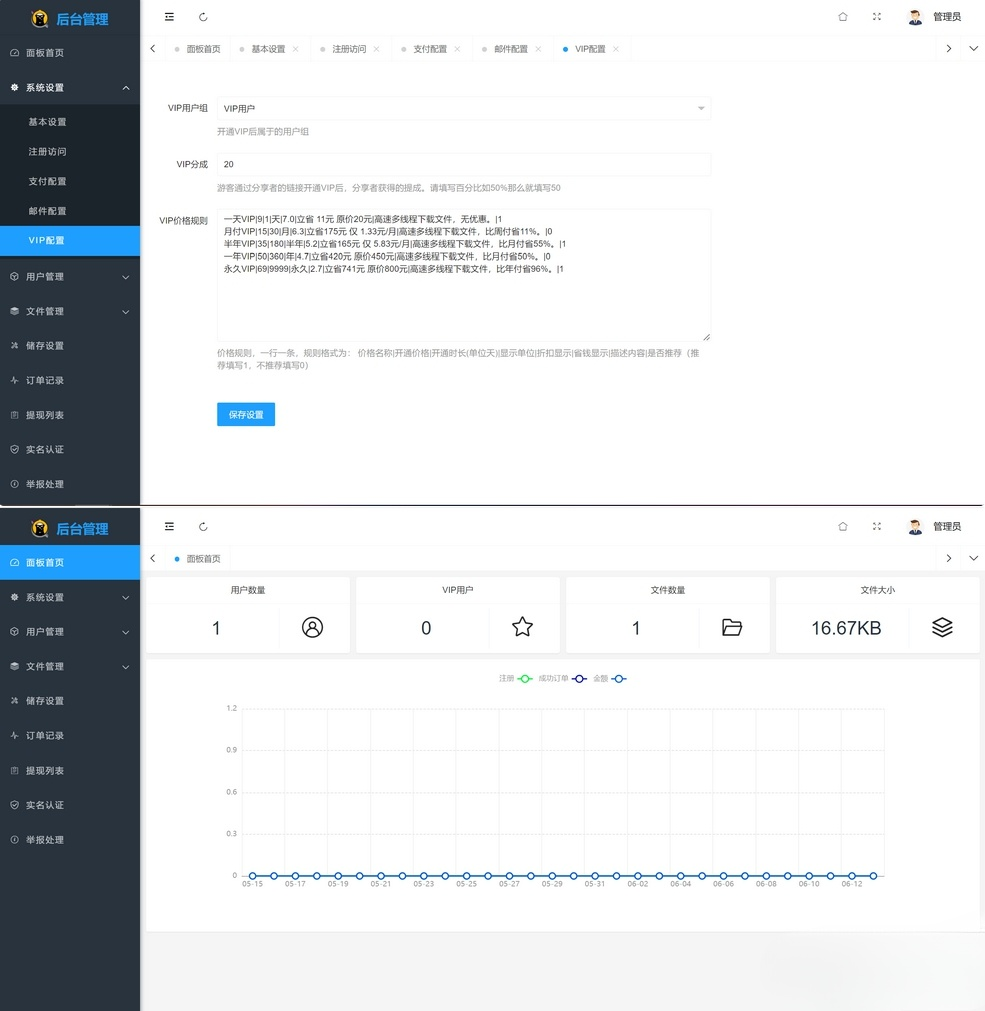The width and height of the screenshot is (985, 1011).
Task: Open the 管理员 avatar in top panel
Action: pyautogui.click(x=915, y=17)
